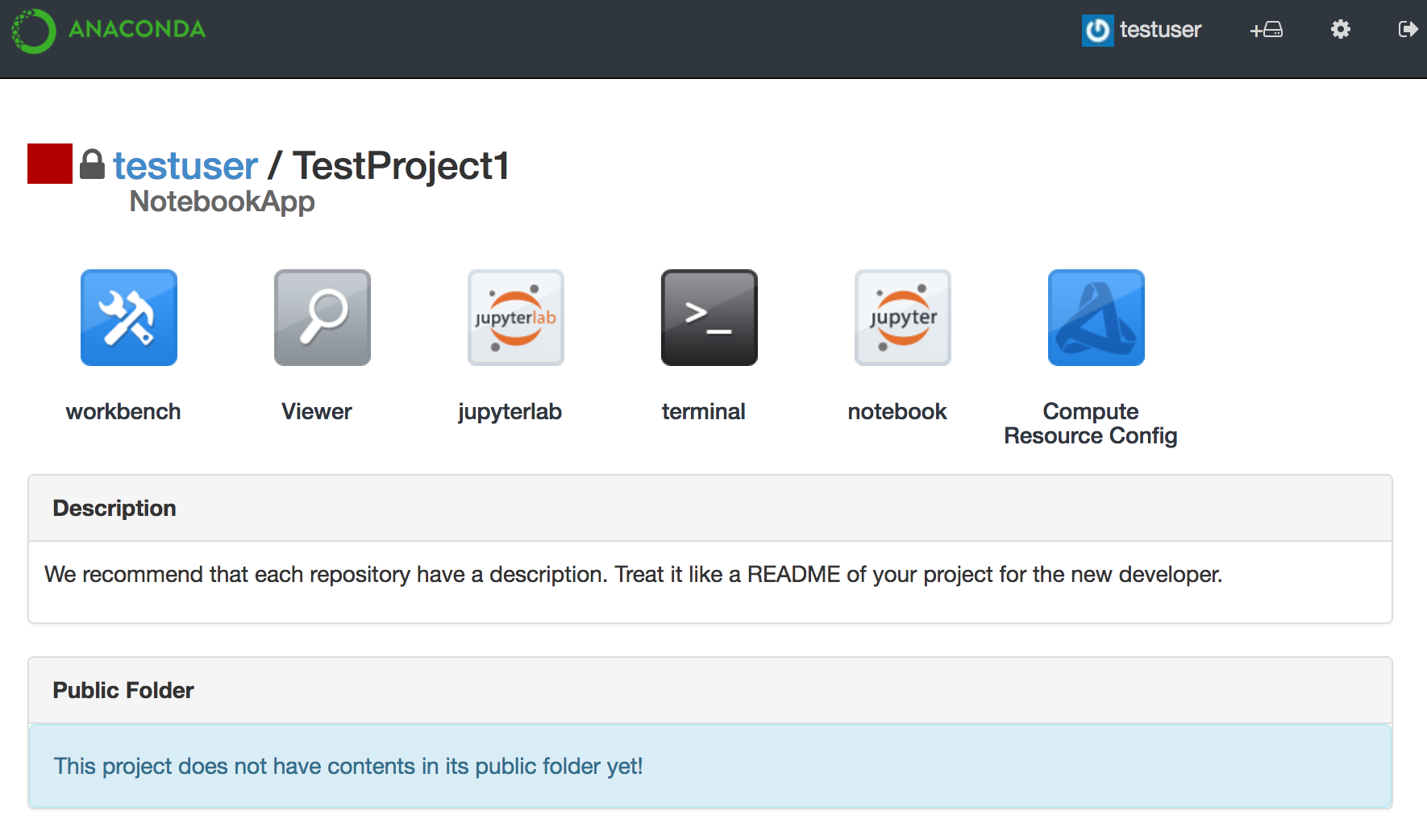
Task: Open the Compute Resource Config icon
Action: pyautogui.click(x=1096, y=318)
